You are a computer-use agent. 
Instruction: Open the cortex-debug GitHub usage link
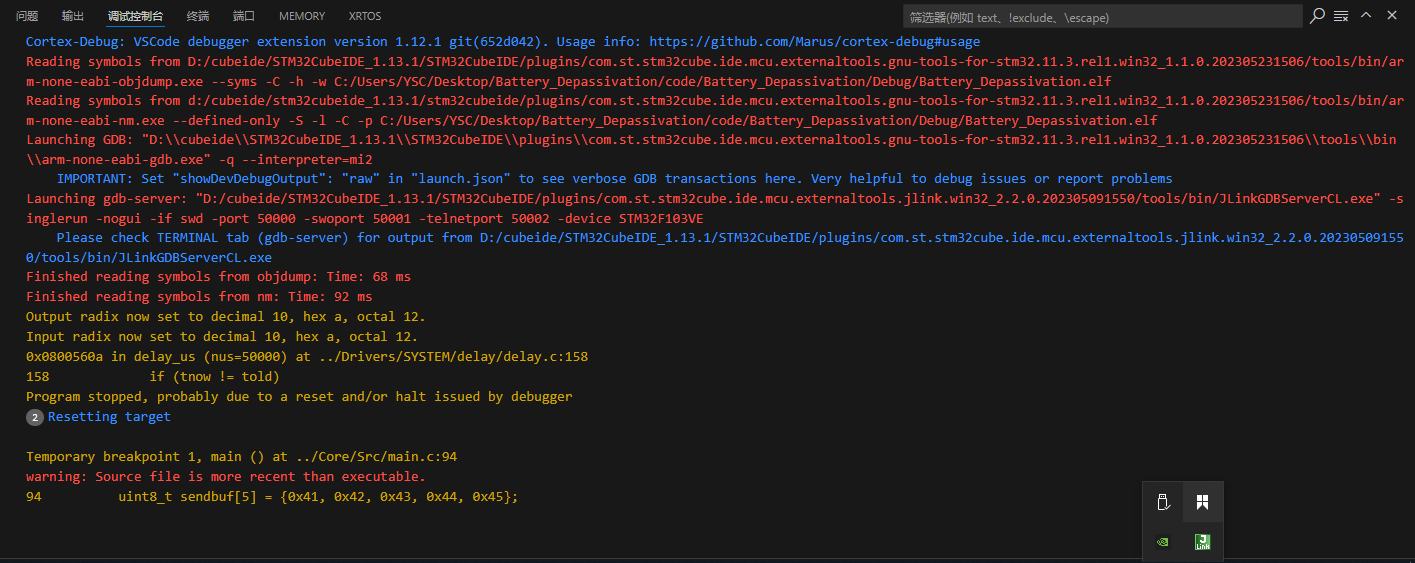(815, 42)
